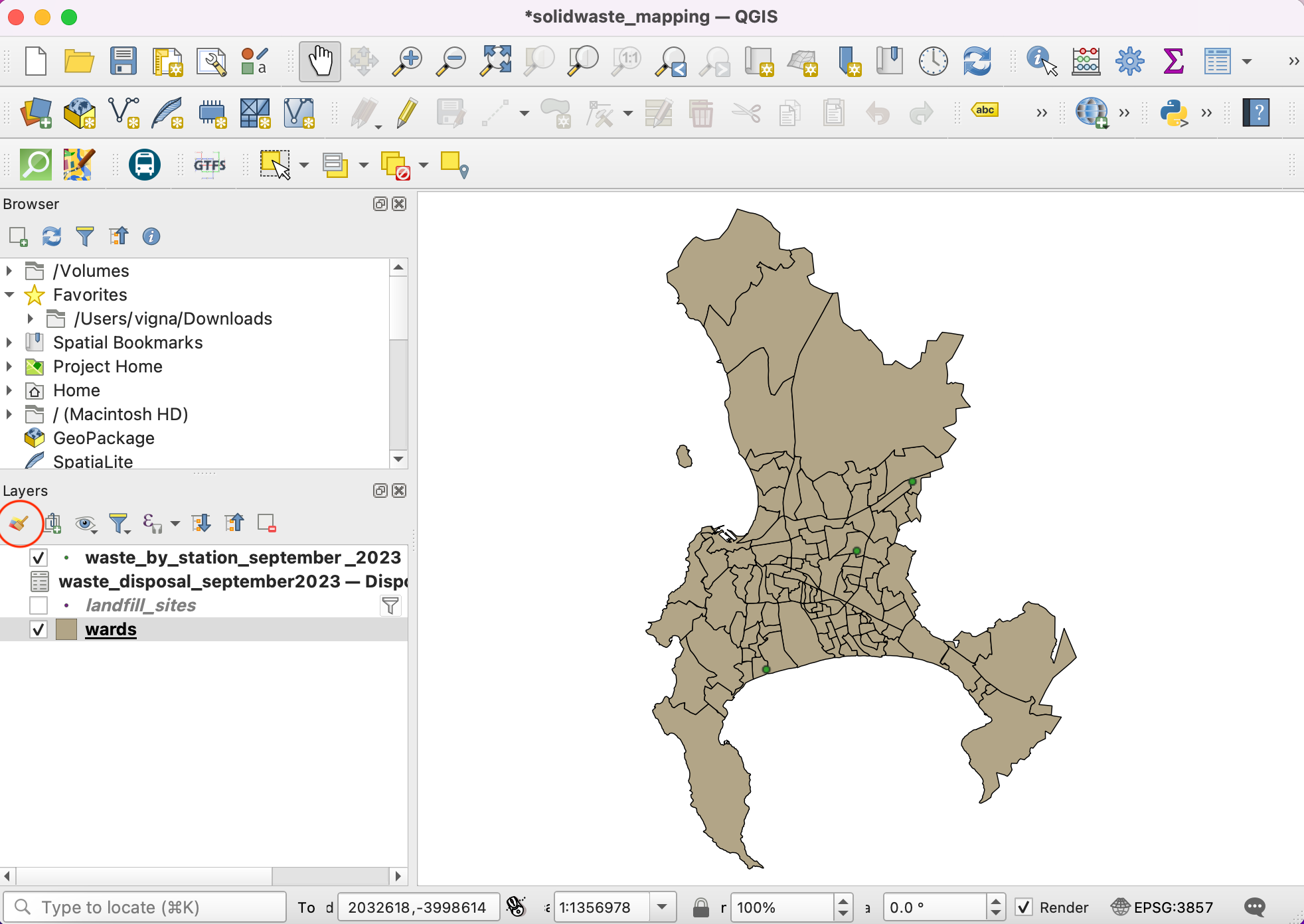Select Project Home in the Browser
Screen dimensions: 1304x924
coord(108,366)
